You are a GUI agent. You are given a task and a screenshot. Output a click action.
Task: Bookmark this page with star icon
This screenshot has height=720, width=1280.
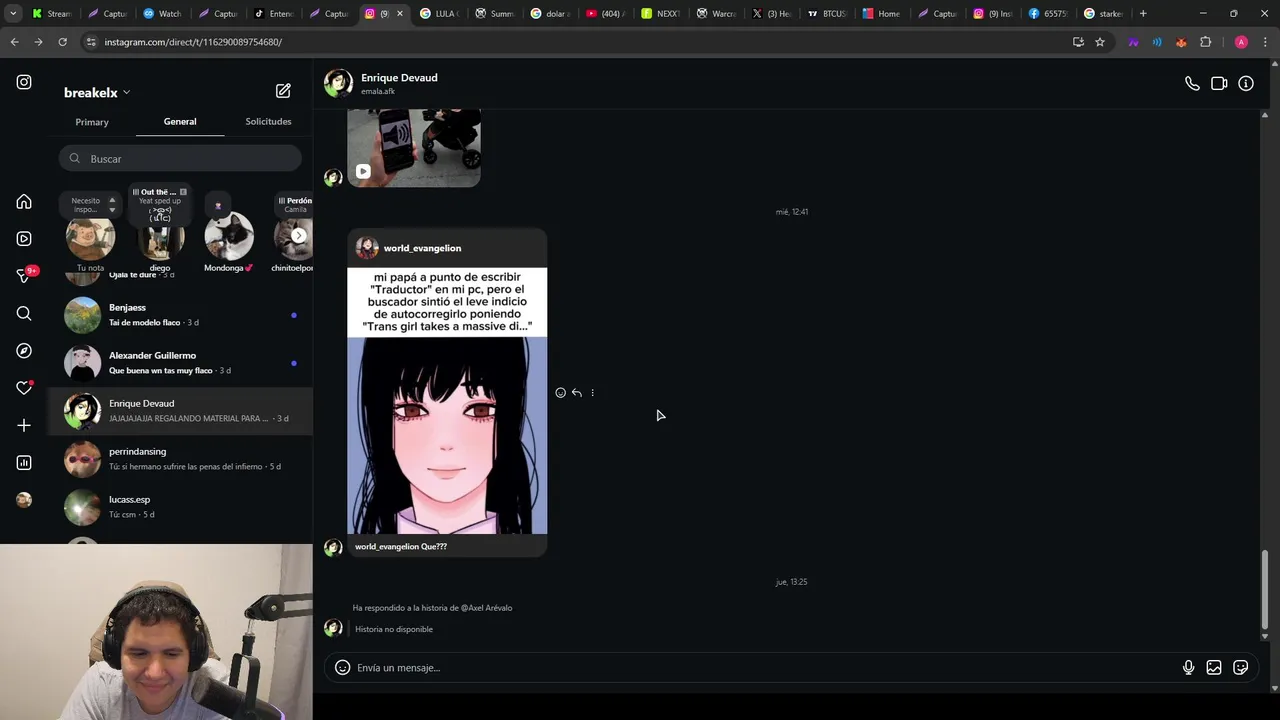(1100, 42)
